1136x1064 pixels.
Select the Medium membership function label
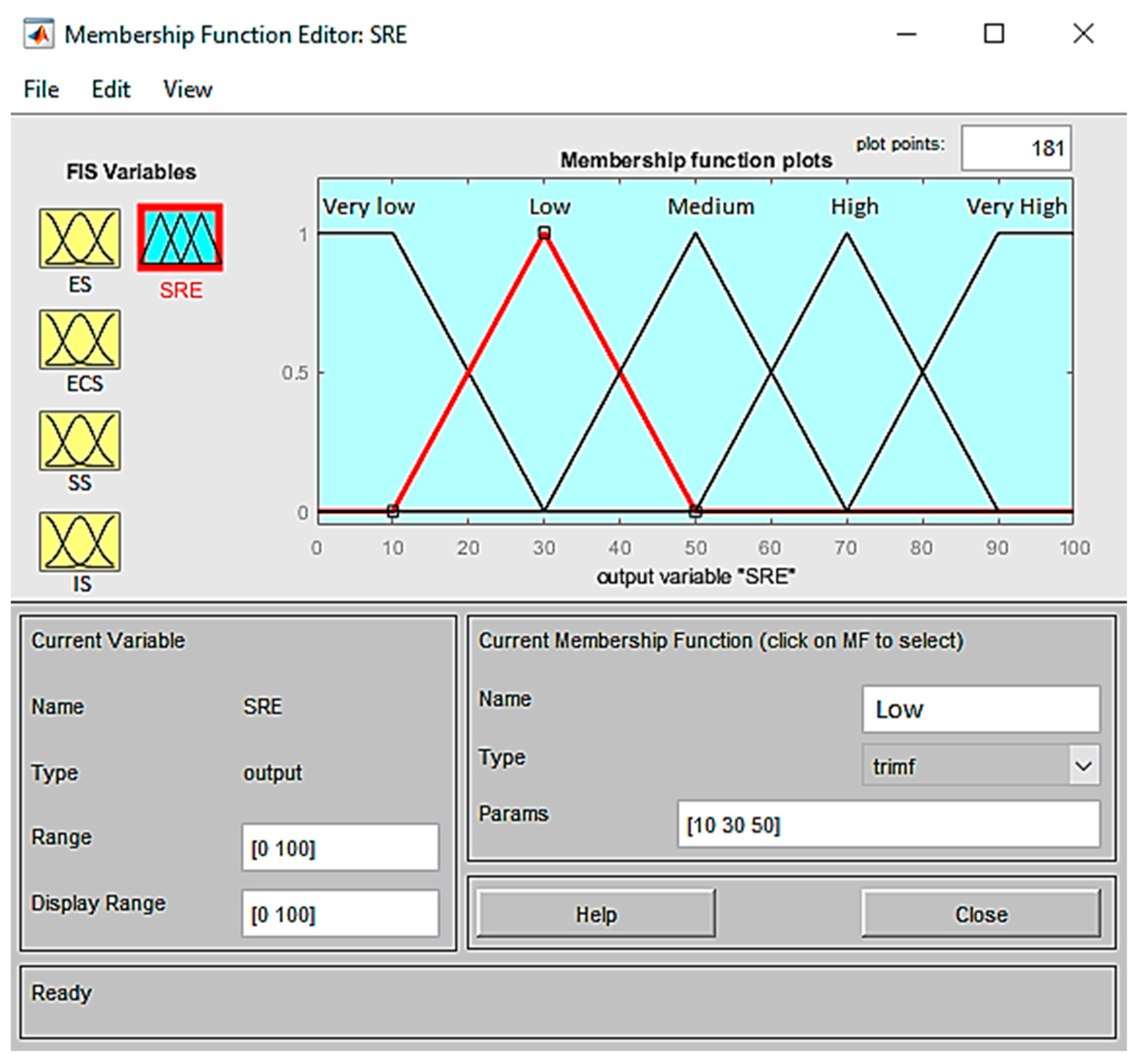[711, 206]
